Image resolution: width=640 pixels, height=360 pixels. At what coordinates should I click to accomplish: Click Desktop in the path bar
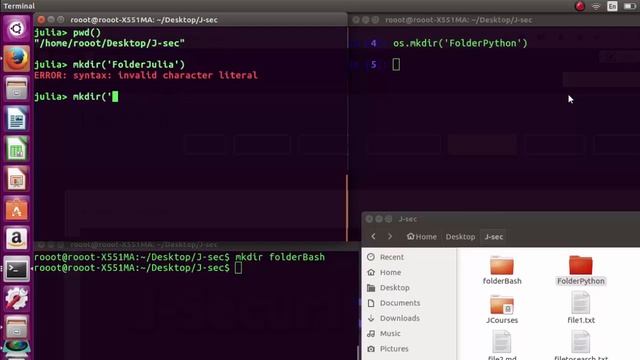click(460, 237)
